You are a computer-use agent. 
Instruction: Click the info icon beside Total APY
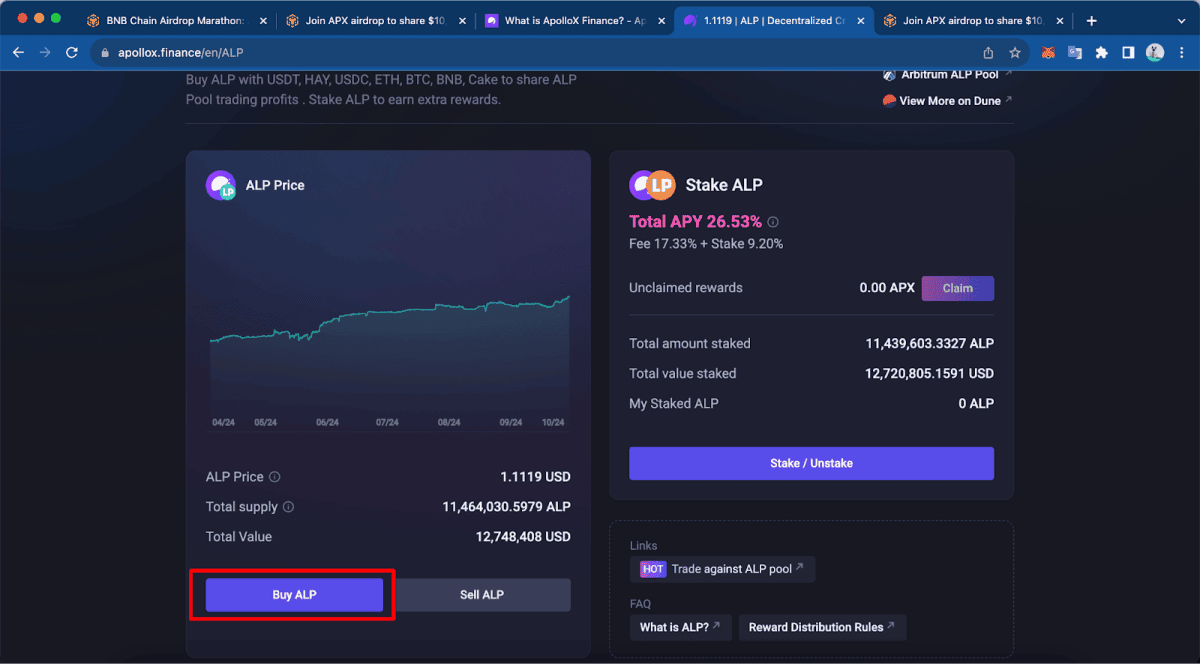(773, 222)
